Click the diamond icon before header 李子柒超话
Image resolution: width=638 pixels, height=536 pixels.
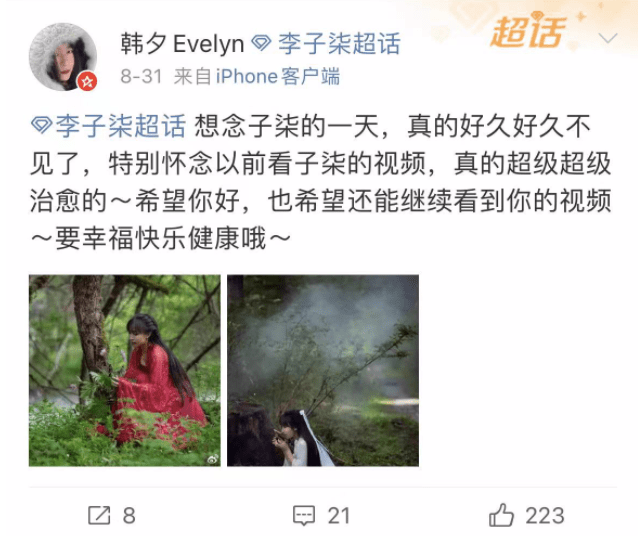point(261,44)
